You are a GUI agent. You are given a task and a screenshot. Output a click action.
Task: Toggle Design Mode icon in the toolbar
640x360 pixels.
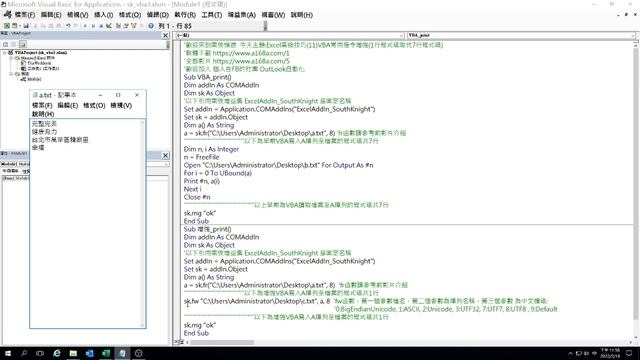(109, 26)
